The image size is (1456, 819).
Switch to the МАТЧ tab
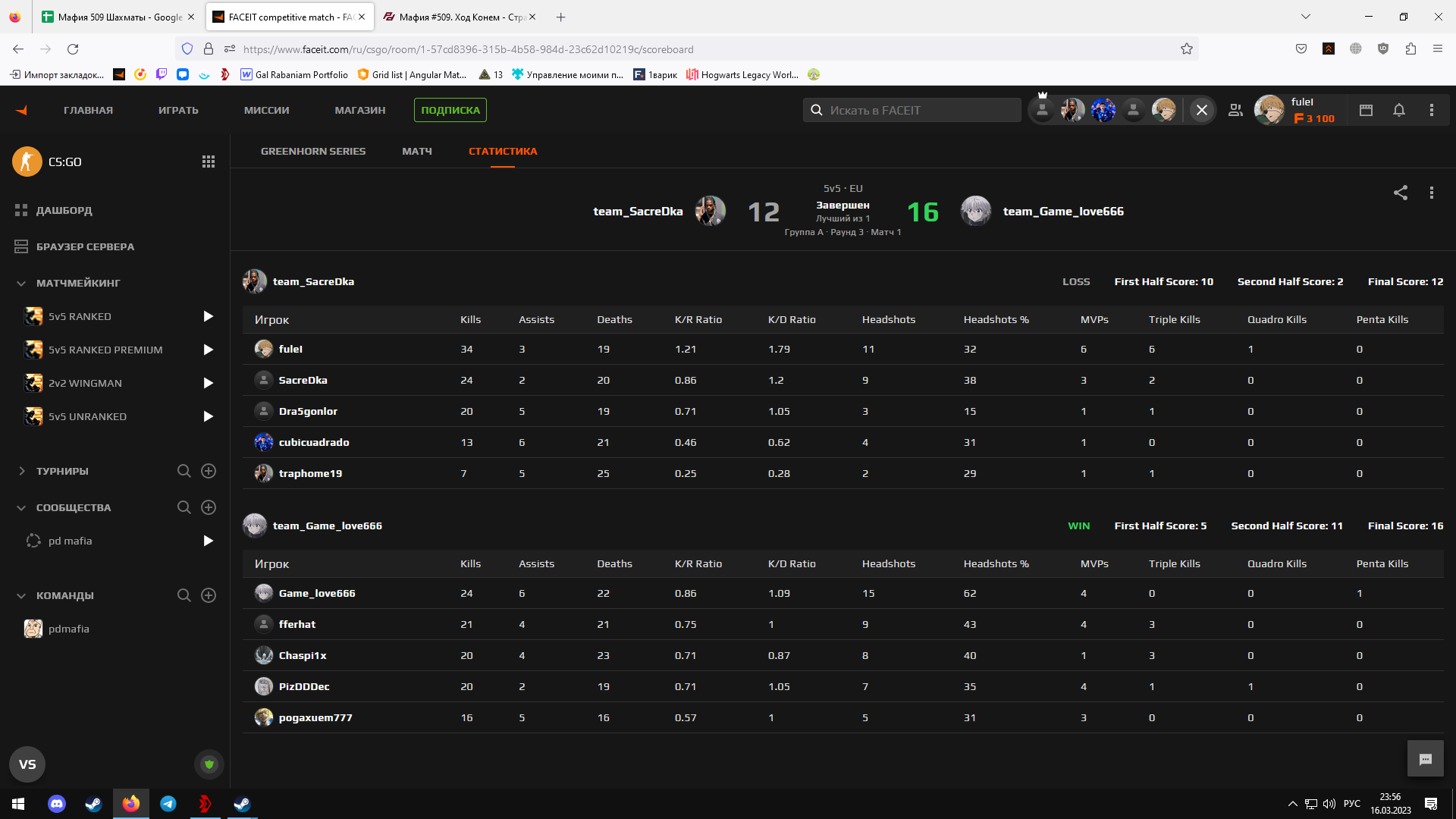click(x=416, y=151)
